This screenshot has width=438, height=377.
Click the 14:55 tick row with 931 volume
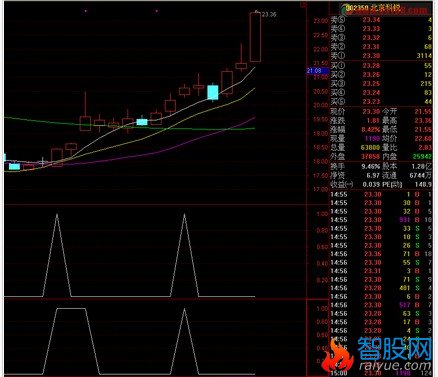(x=381, y=220)
